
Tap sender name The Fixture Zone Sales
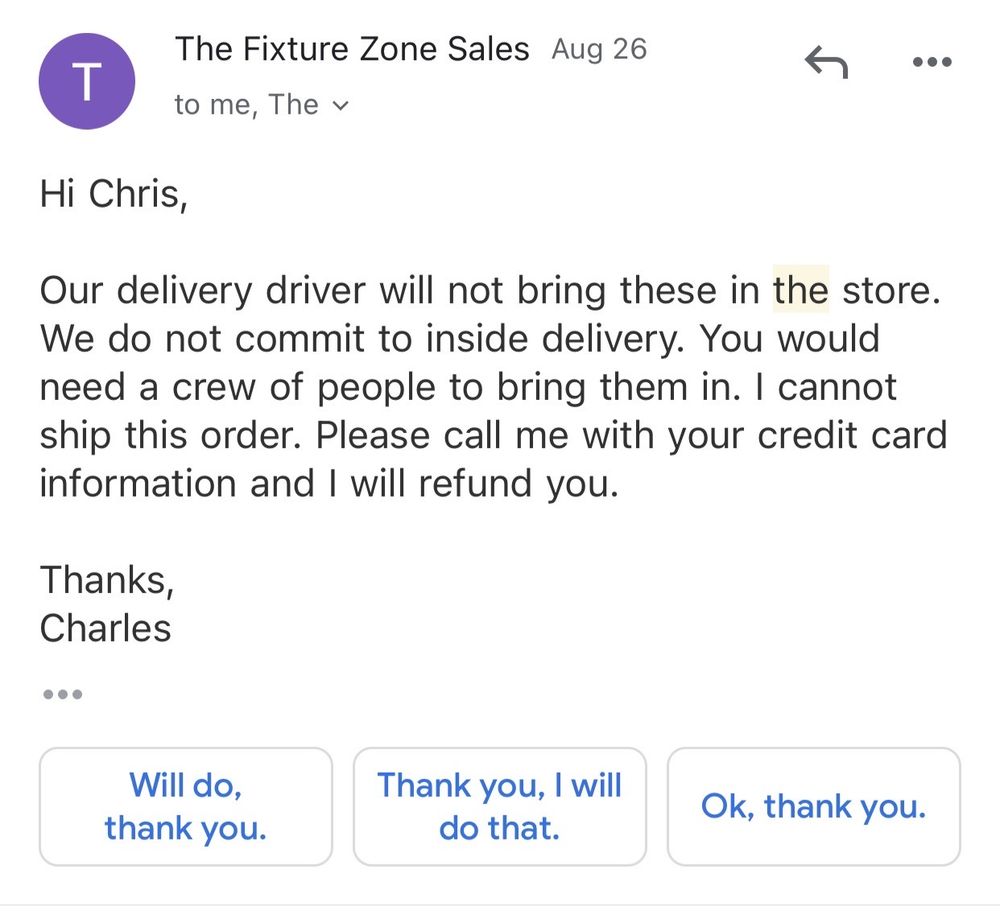point(352,49)
